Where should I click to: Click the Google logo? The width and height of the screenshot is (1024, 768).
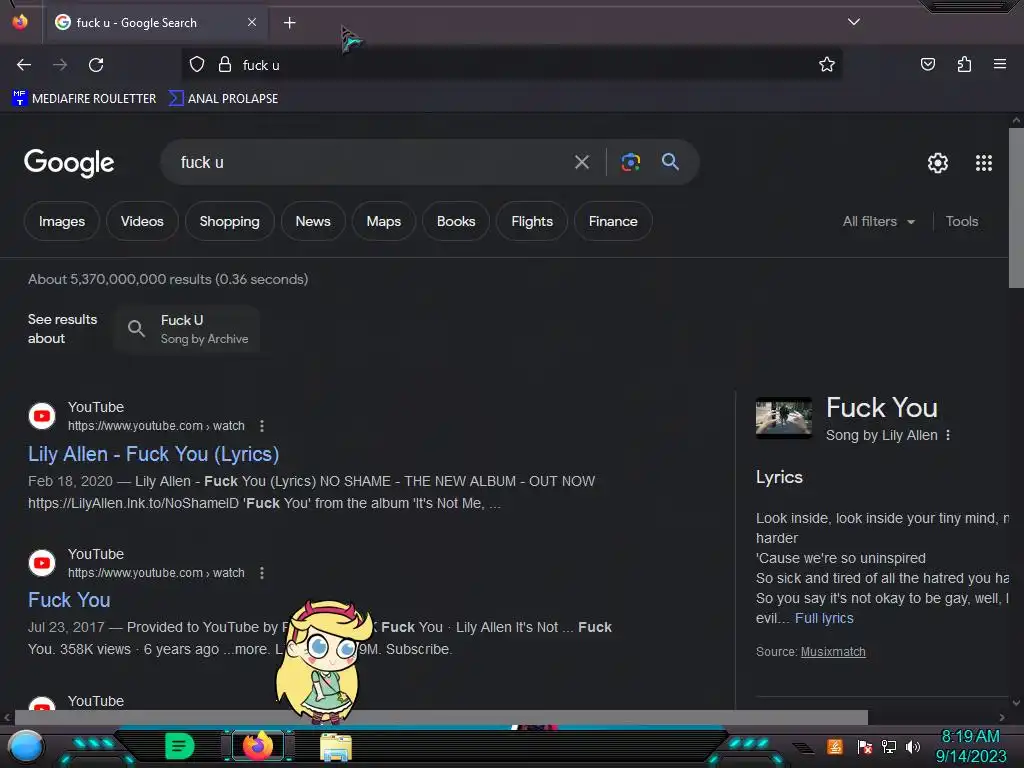pos(69,163)
